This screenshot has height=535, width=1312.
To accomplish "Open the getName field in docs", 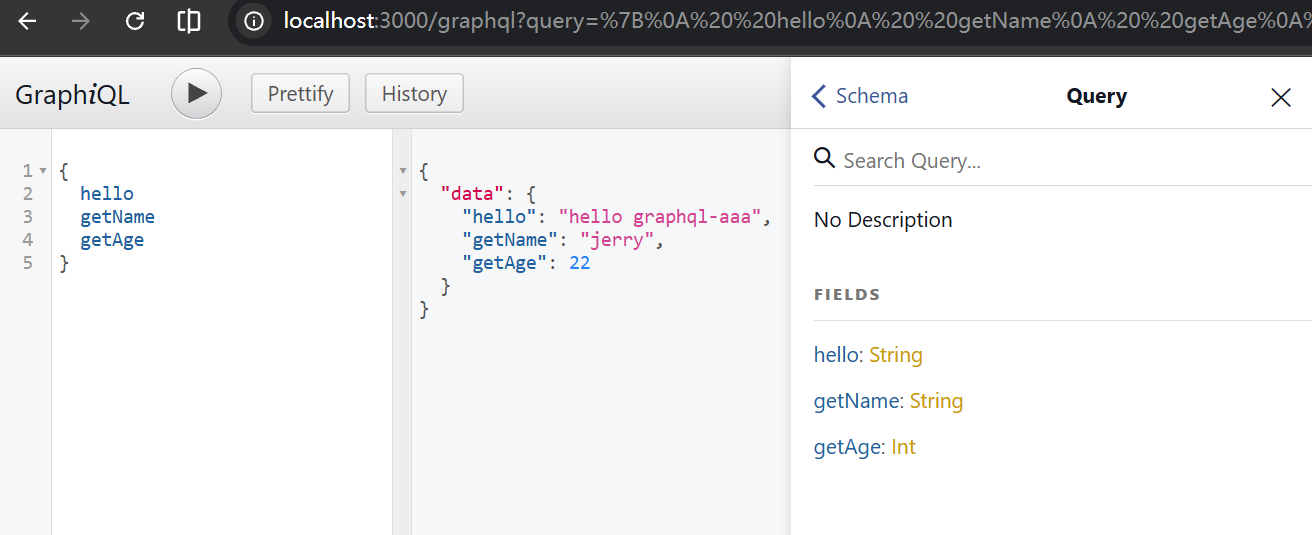I will click(x=858, y=401).
